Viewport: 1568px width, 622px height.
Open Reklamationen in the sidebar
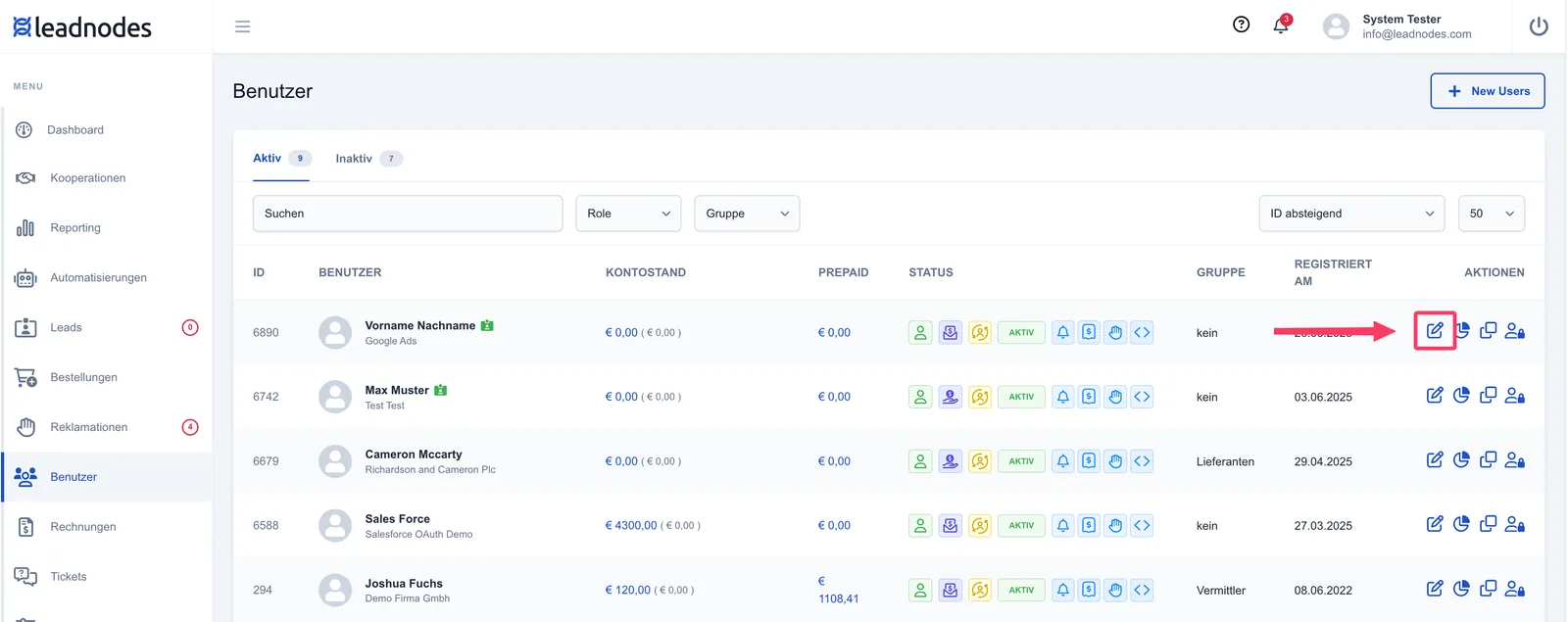pyautogui.click(x=89, y=427)
